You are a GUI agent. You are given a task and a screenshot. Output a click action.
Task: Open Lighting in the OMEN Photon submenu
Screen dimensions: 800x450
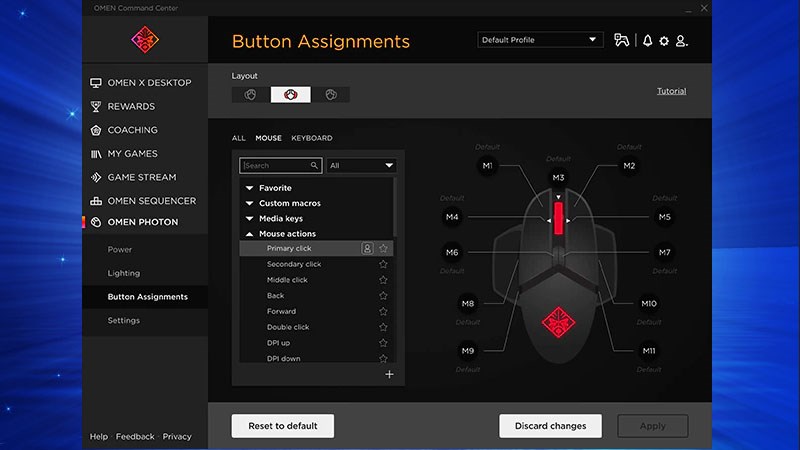pyautogui.click(x=124, y=273)
